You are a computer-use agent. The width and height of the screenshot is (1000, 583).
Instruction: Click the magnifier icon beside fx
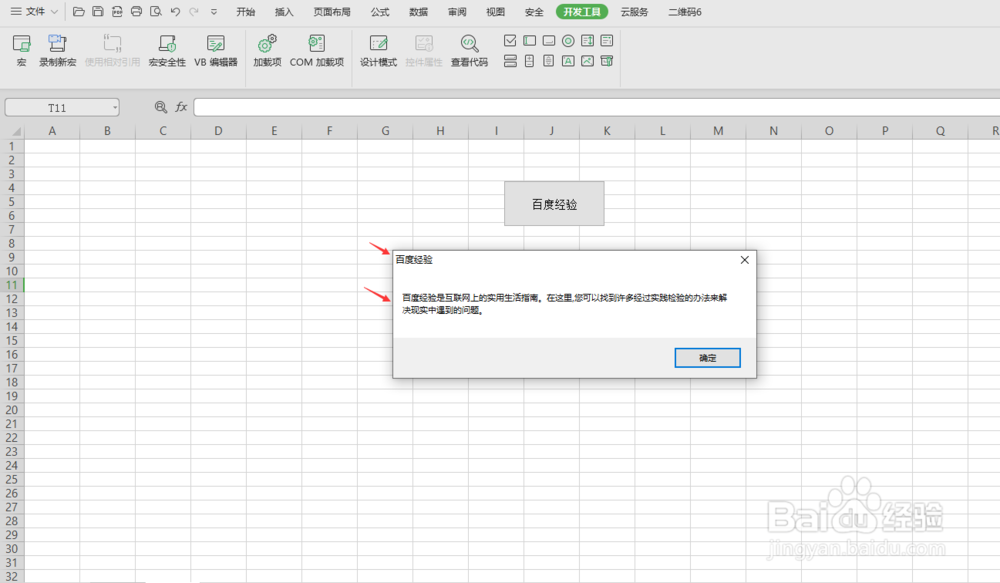coord(161,107)
